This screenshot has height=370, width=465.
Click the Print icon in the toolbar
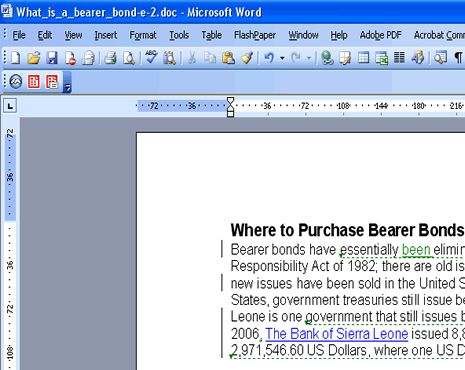click(x=110, y=58)
